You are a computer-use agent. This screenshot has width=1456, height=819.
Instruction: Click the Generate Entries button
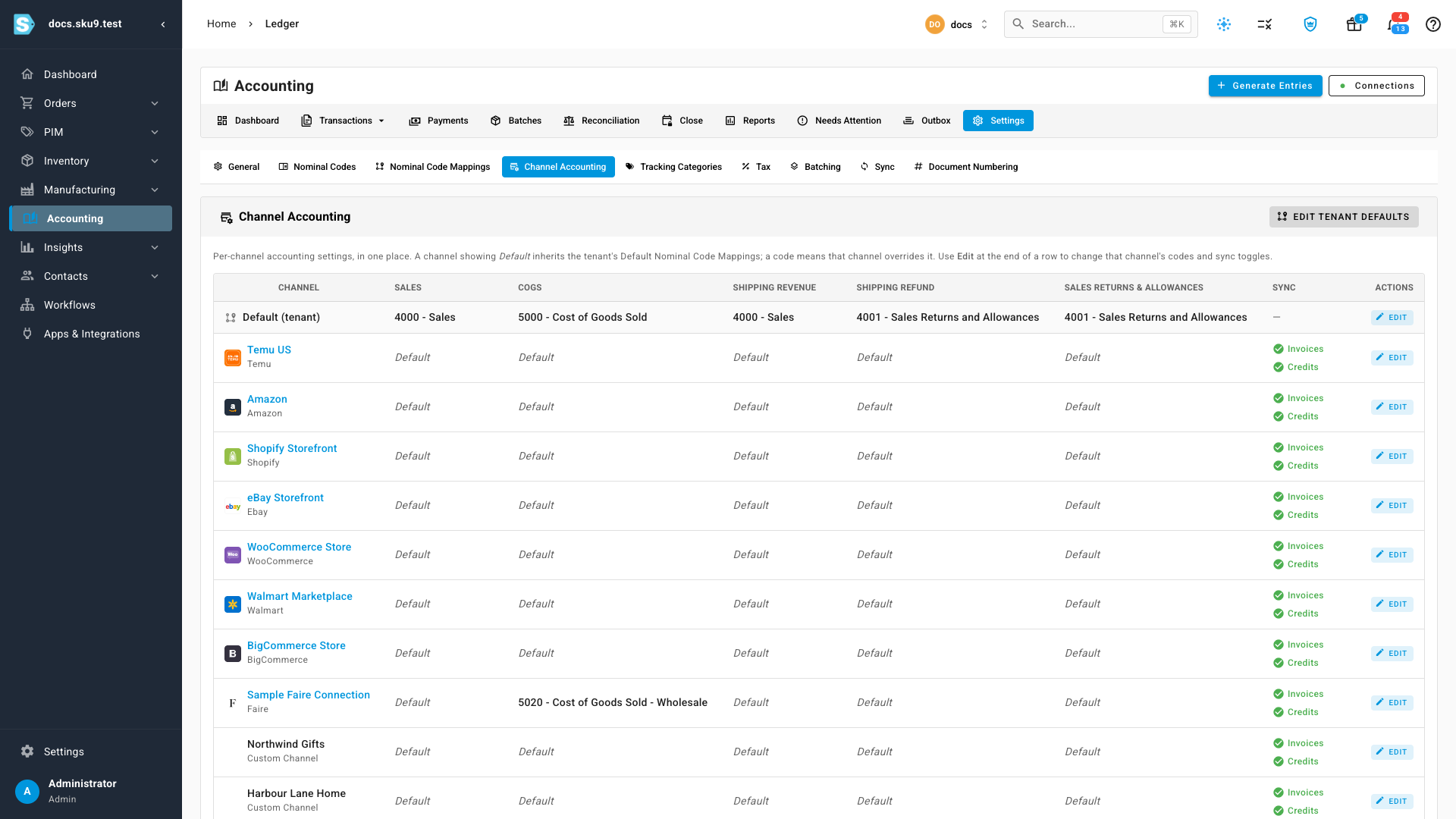(x=1265, y=86)
